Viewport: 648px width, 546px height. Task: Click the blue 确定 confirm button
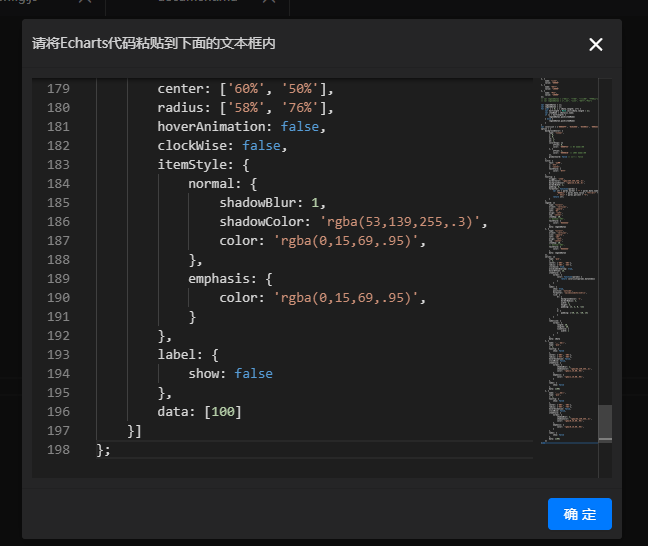[x=579, y=514]
